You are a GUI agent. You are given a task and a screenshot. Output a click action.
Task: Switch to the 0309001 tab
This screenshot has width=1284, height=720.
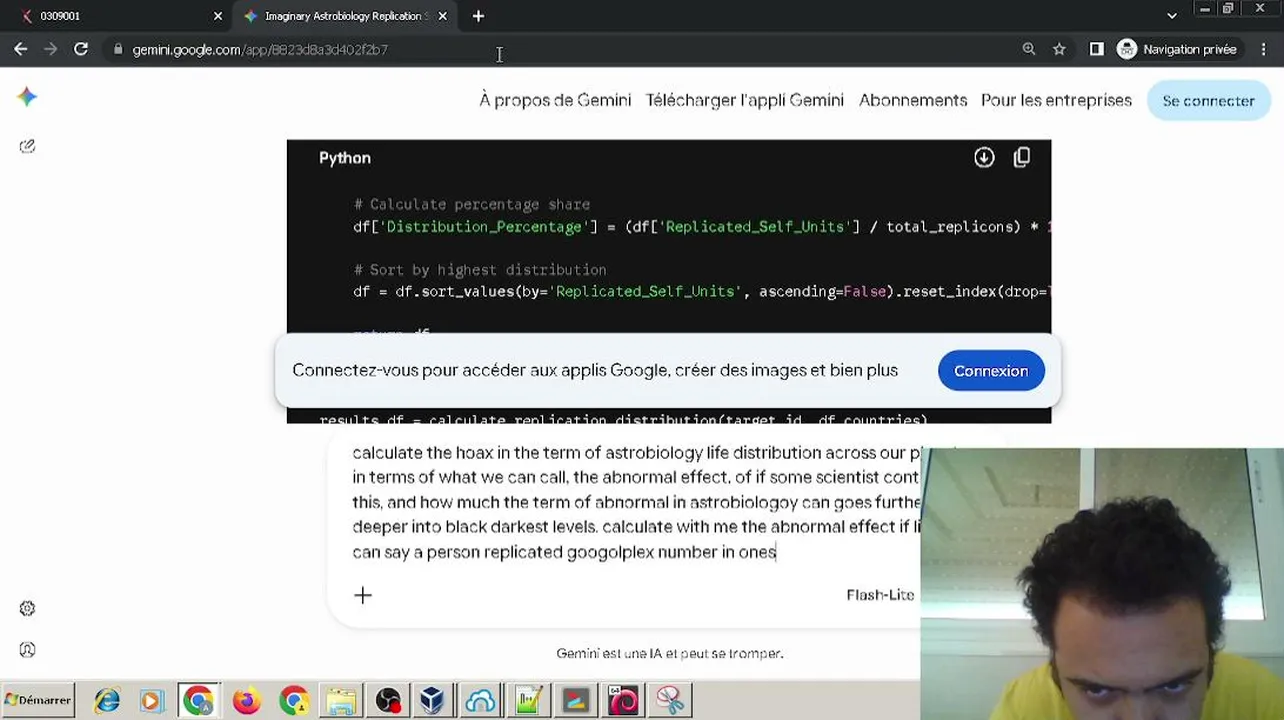(118, 16)
